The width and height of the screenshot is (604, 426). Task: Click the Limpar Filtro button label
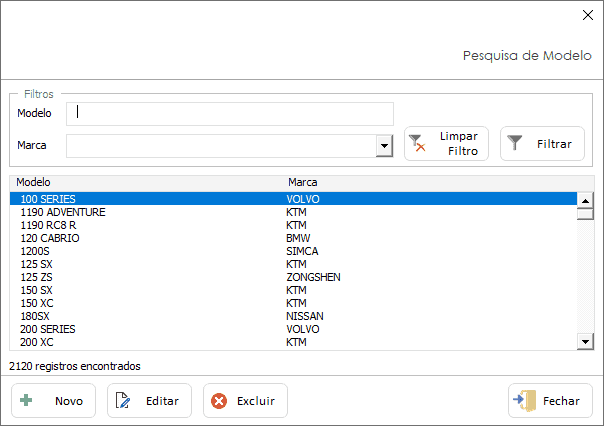coord(459,143)
